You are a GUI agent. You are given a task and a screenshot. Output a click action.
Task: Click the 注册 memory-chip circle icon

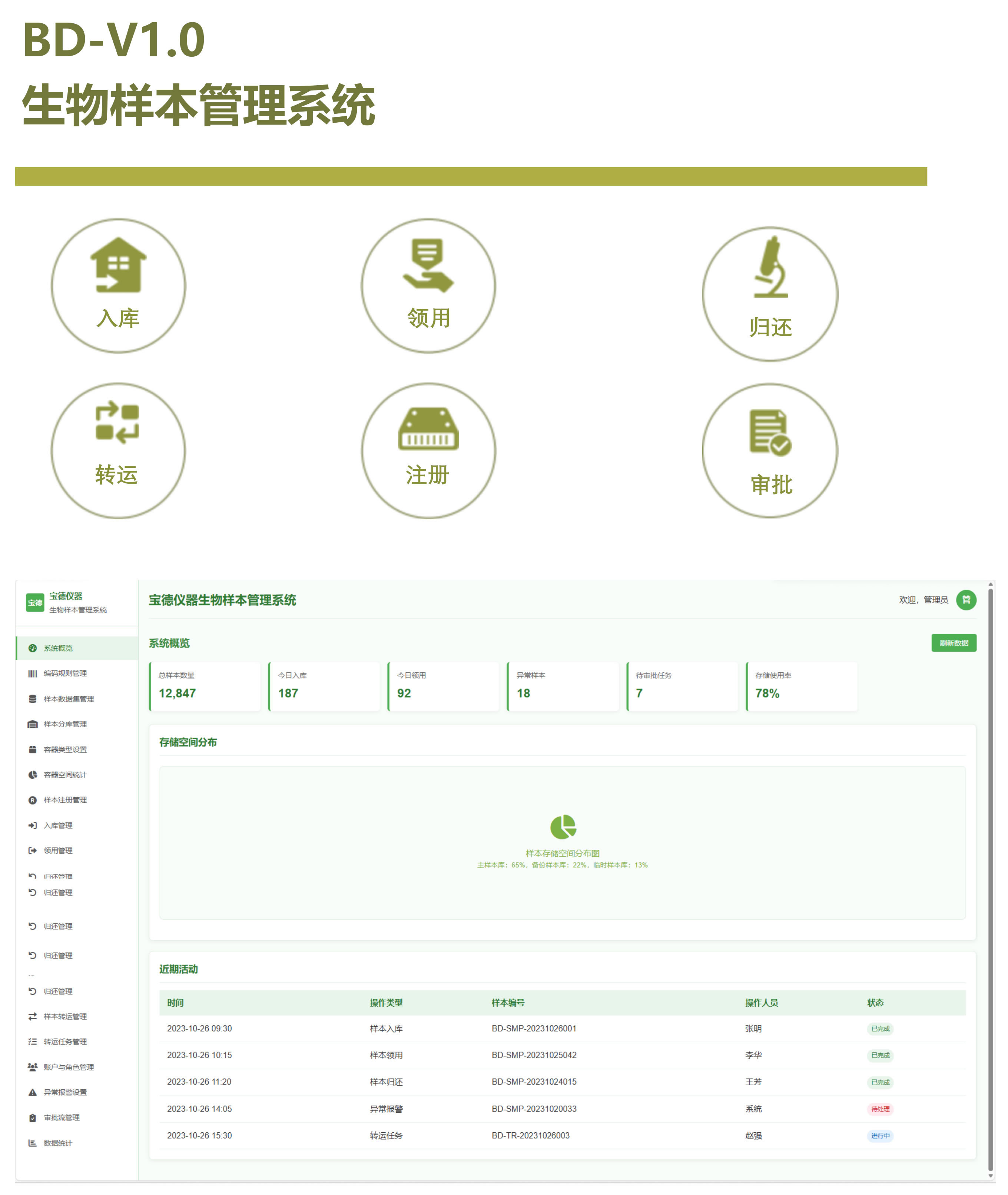click(428, 450)
